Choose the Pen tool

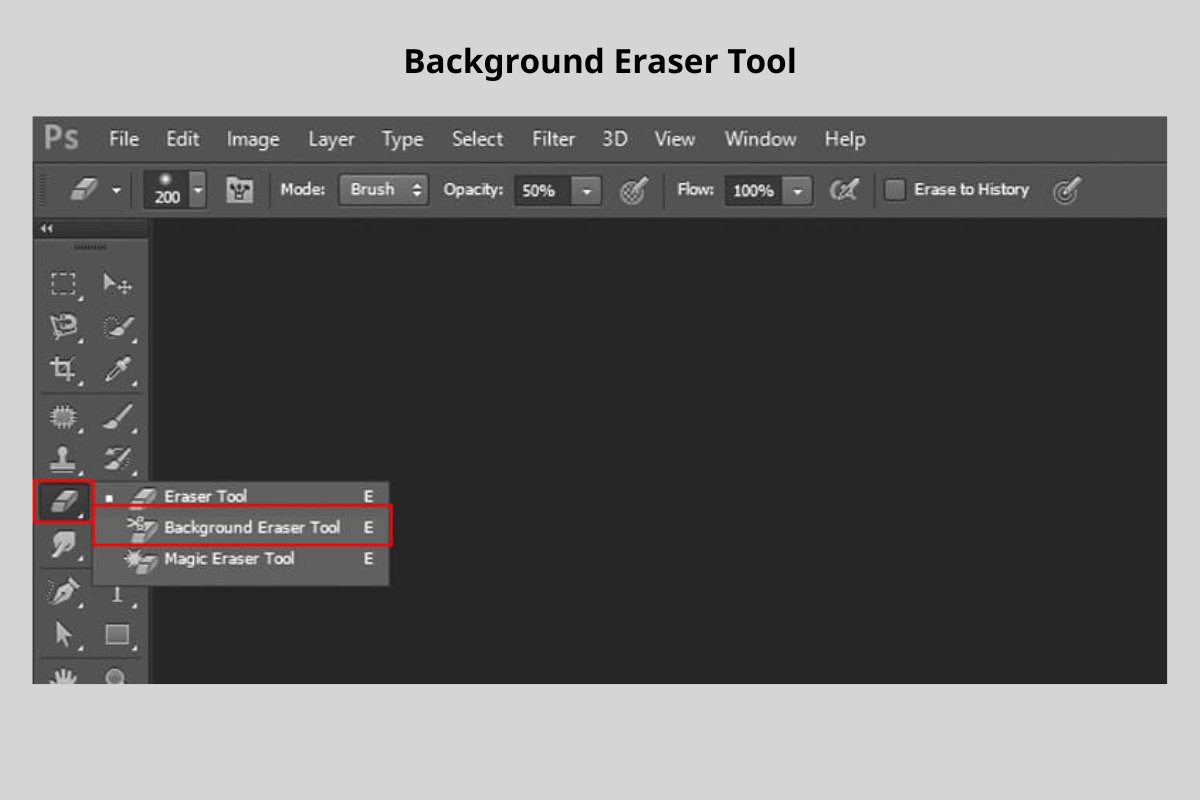[x=62, y=592]
